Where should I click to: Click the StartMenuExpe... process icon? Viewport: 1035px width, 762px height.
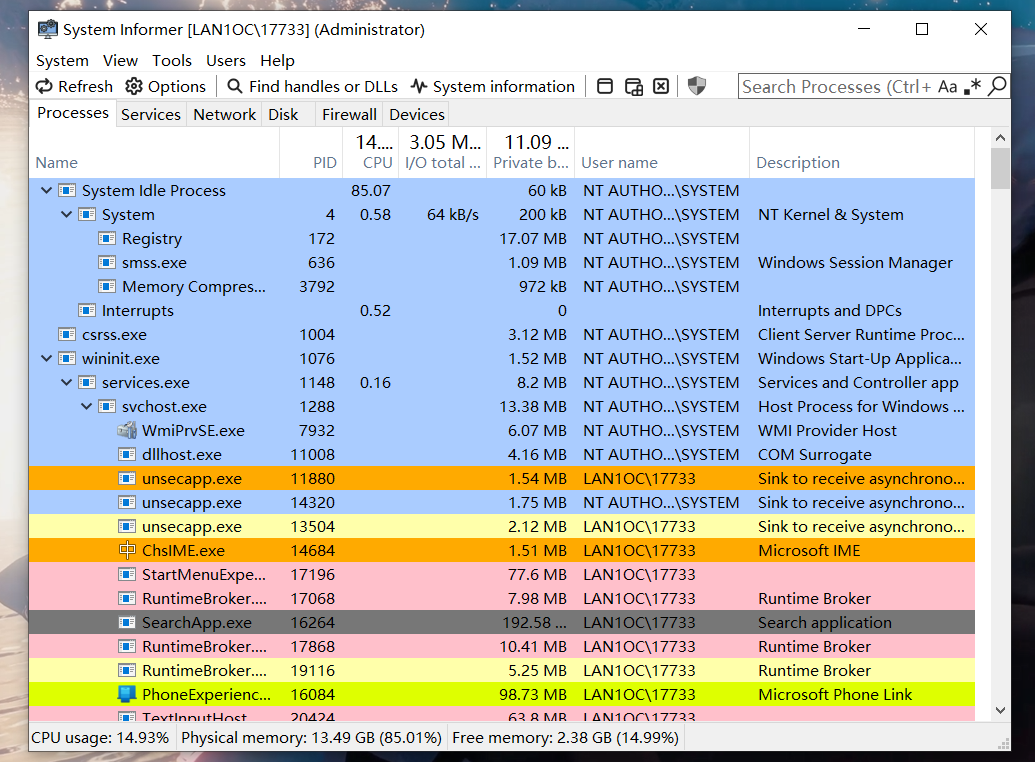click(x=127, y=575)
